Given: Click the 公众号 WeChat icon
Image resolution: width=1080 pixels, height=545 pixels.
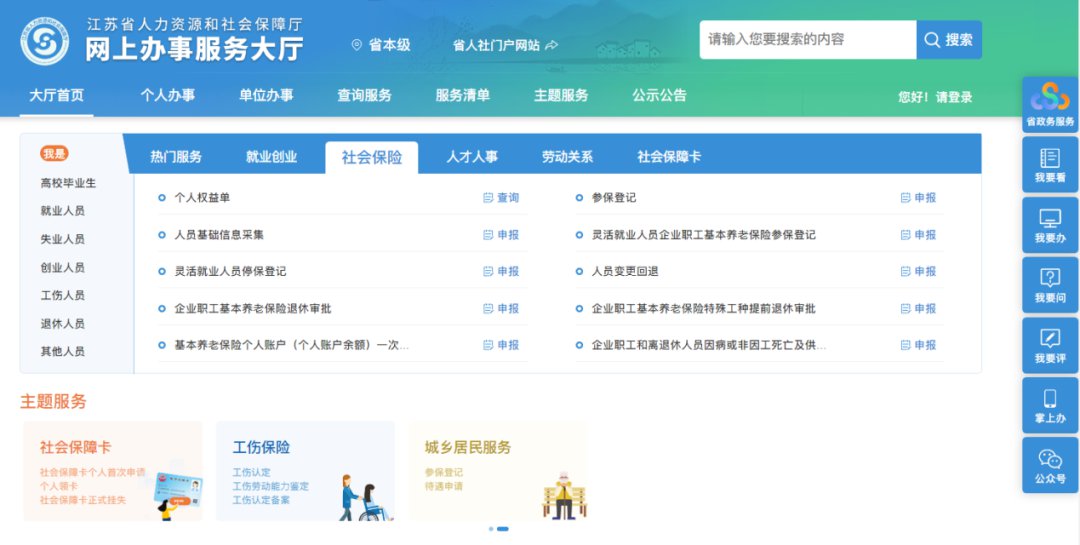Looking at the screenshot, I should tap(1050, 464).
